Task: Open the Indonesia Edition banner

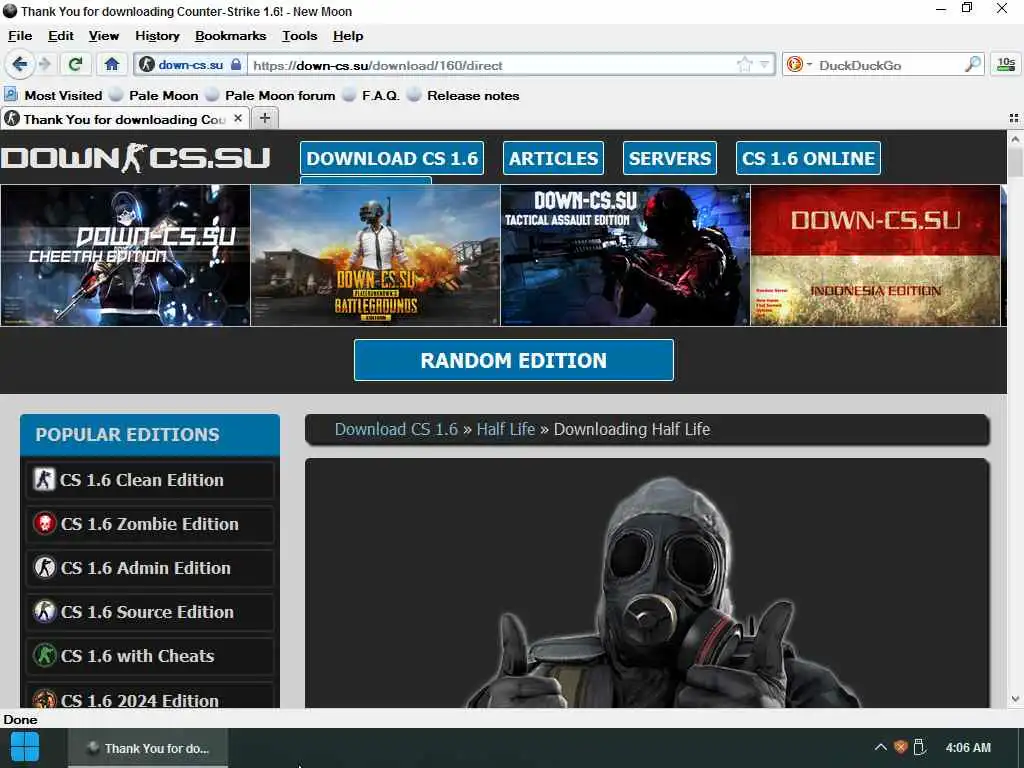Action: pos(875,255)
